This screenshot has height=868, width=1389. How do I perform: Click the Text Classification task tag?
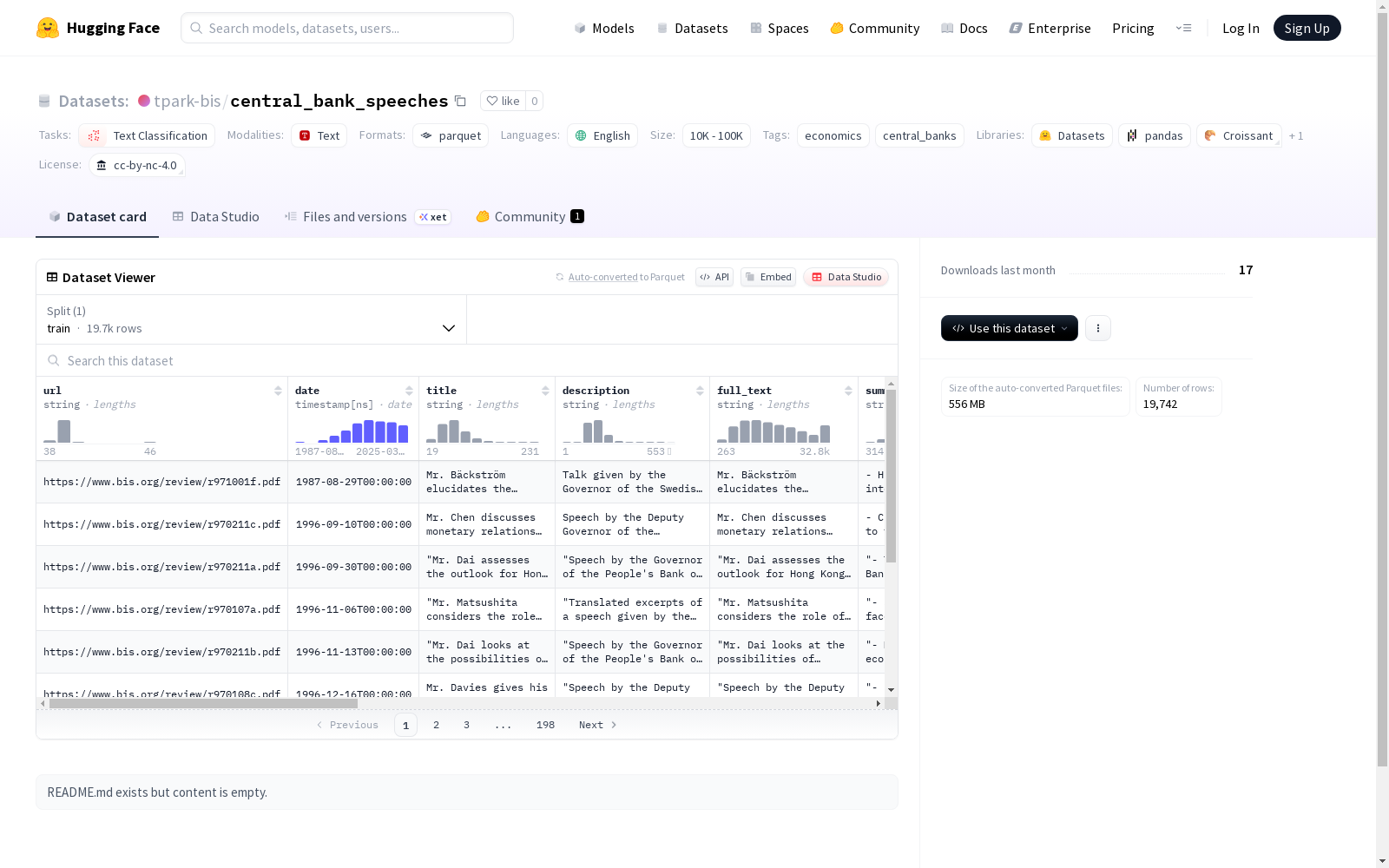(147, 135)
